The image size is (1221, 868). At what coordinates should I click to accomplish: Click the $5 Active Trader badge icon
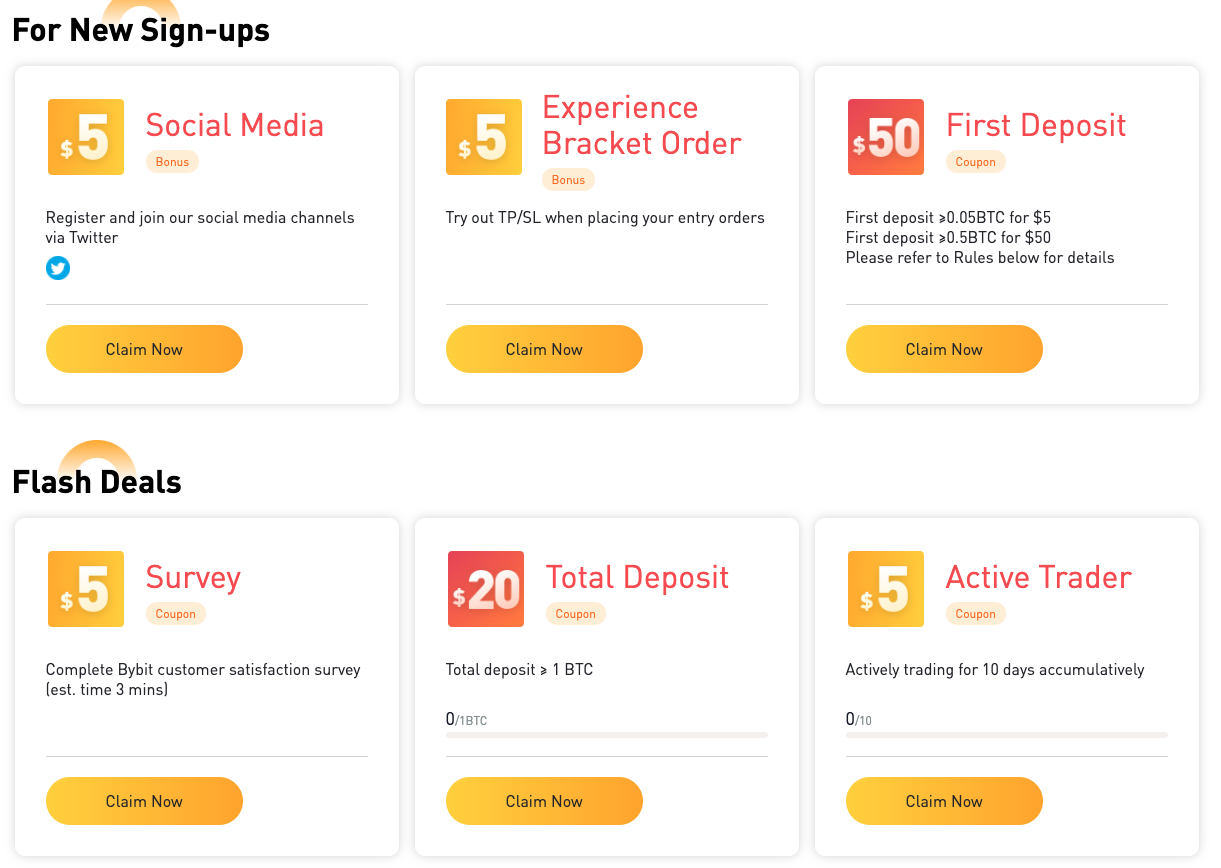(886, 589)
